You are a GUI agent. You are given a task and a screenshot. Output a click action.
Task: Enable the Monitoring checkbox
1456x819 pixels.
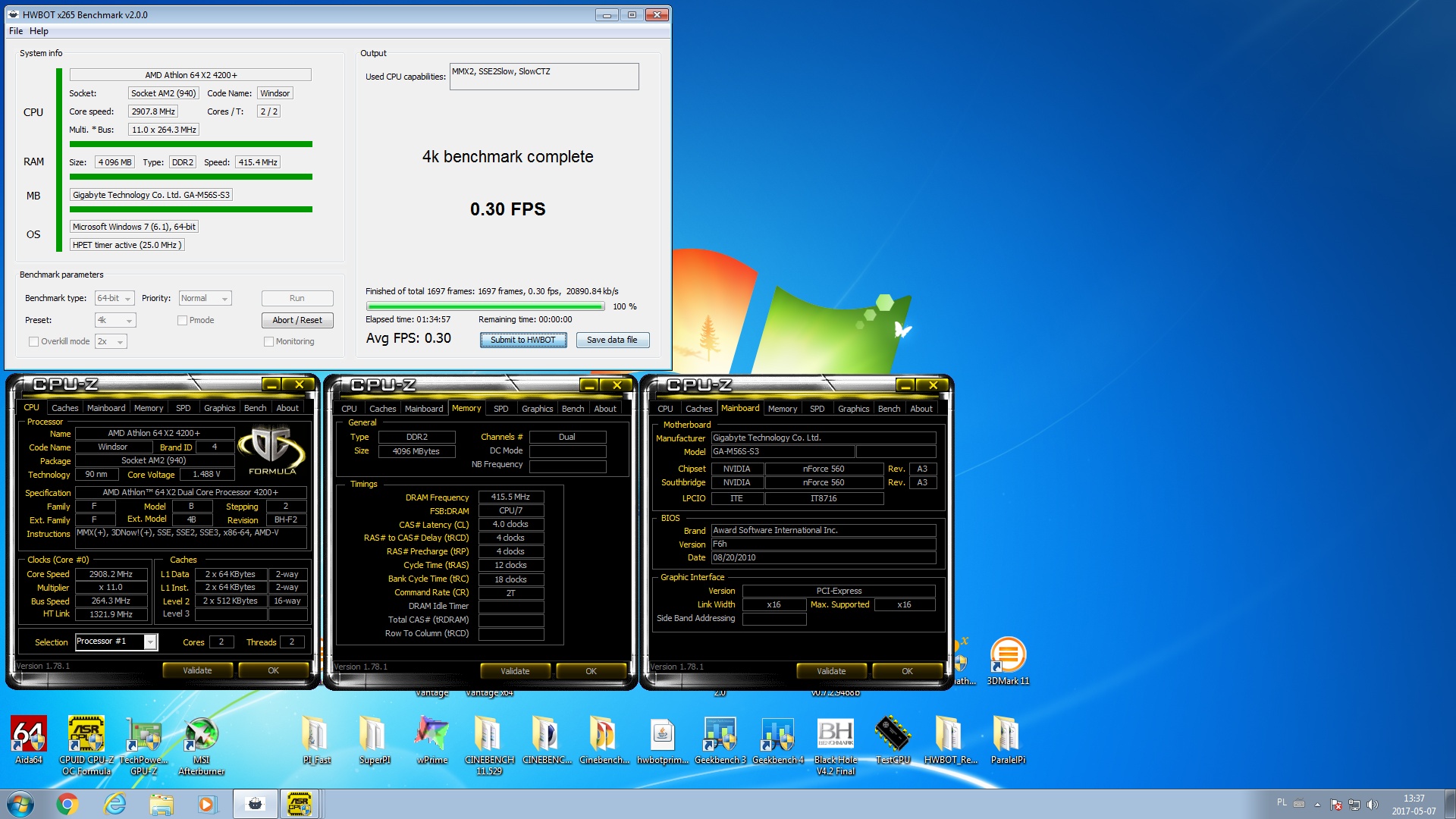point(268,342)
